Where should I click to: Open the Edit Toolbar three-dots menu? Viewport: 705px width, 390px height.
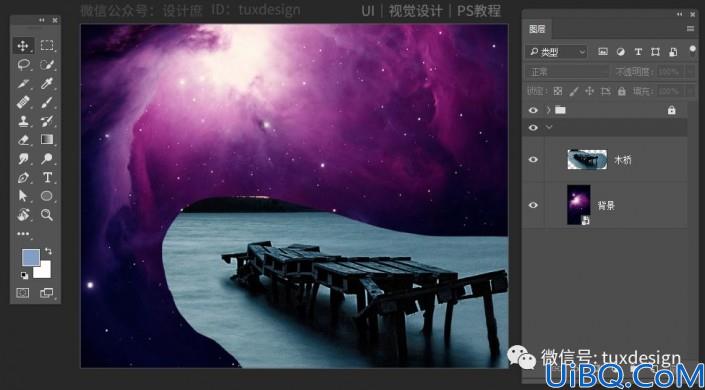(x=23, y=233)
